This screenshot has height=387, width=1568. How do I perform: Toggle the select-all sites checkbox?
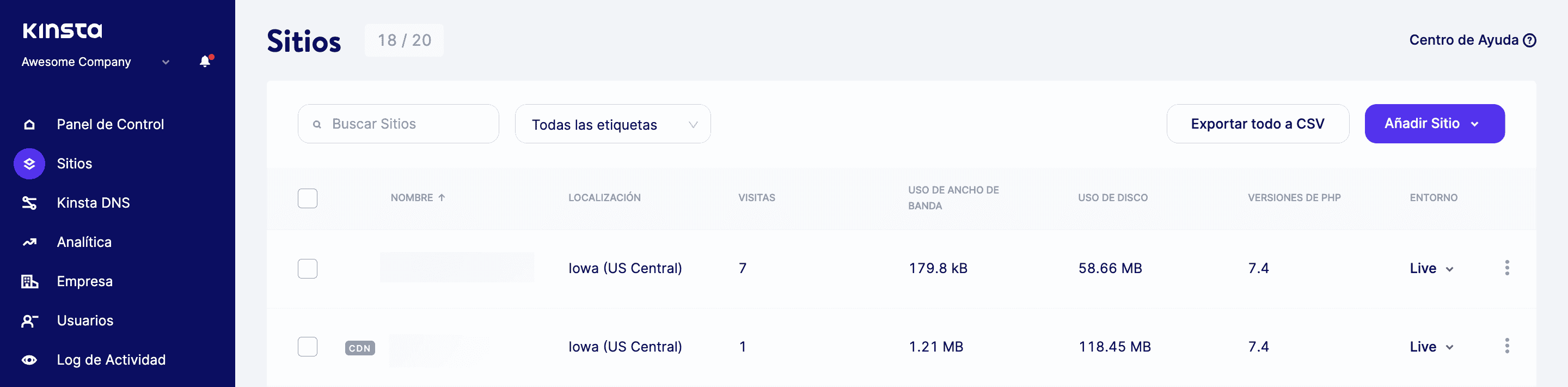308,198
